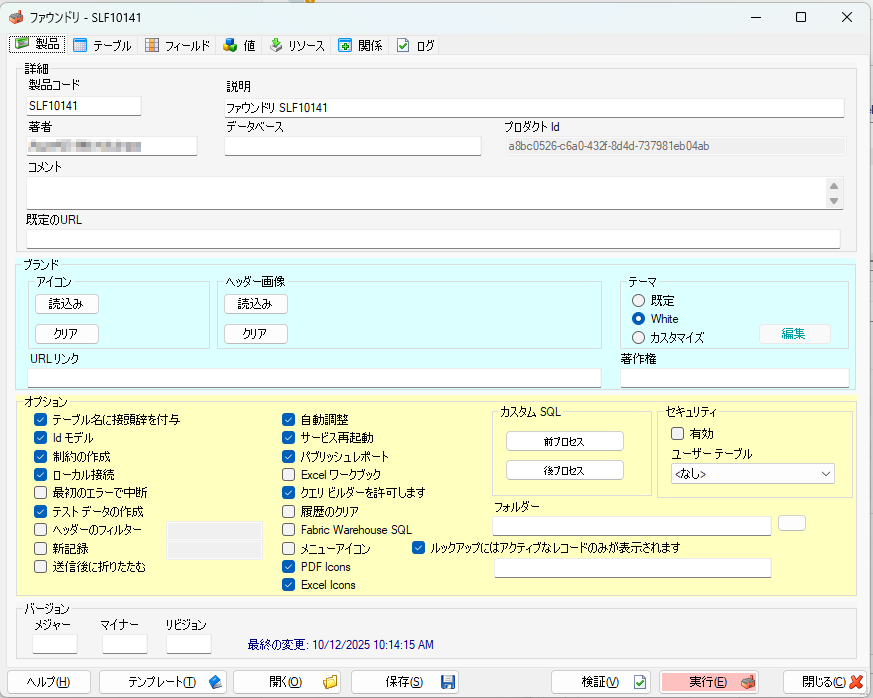Image resolution: width=873 pixels, height=698 pixels.
Task: Click the book icon on テンプレート button
Action: 215,682
